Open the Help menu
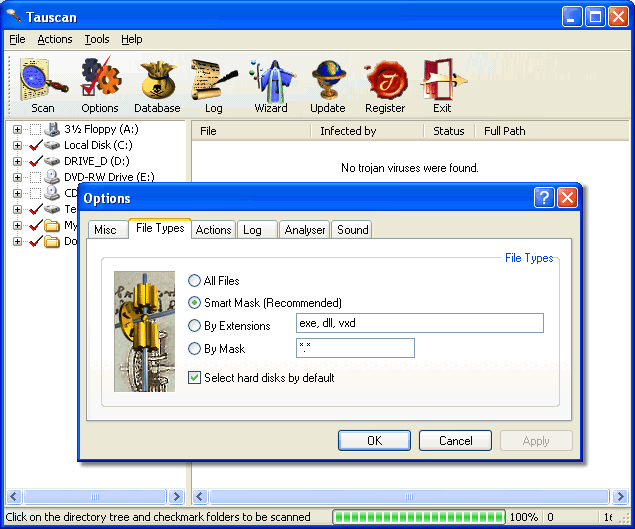Viewport: 635px width, 529px height. (132, 39)
